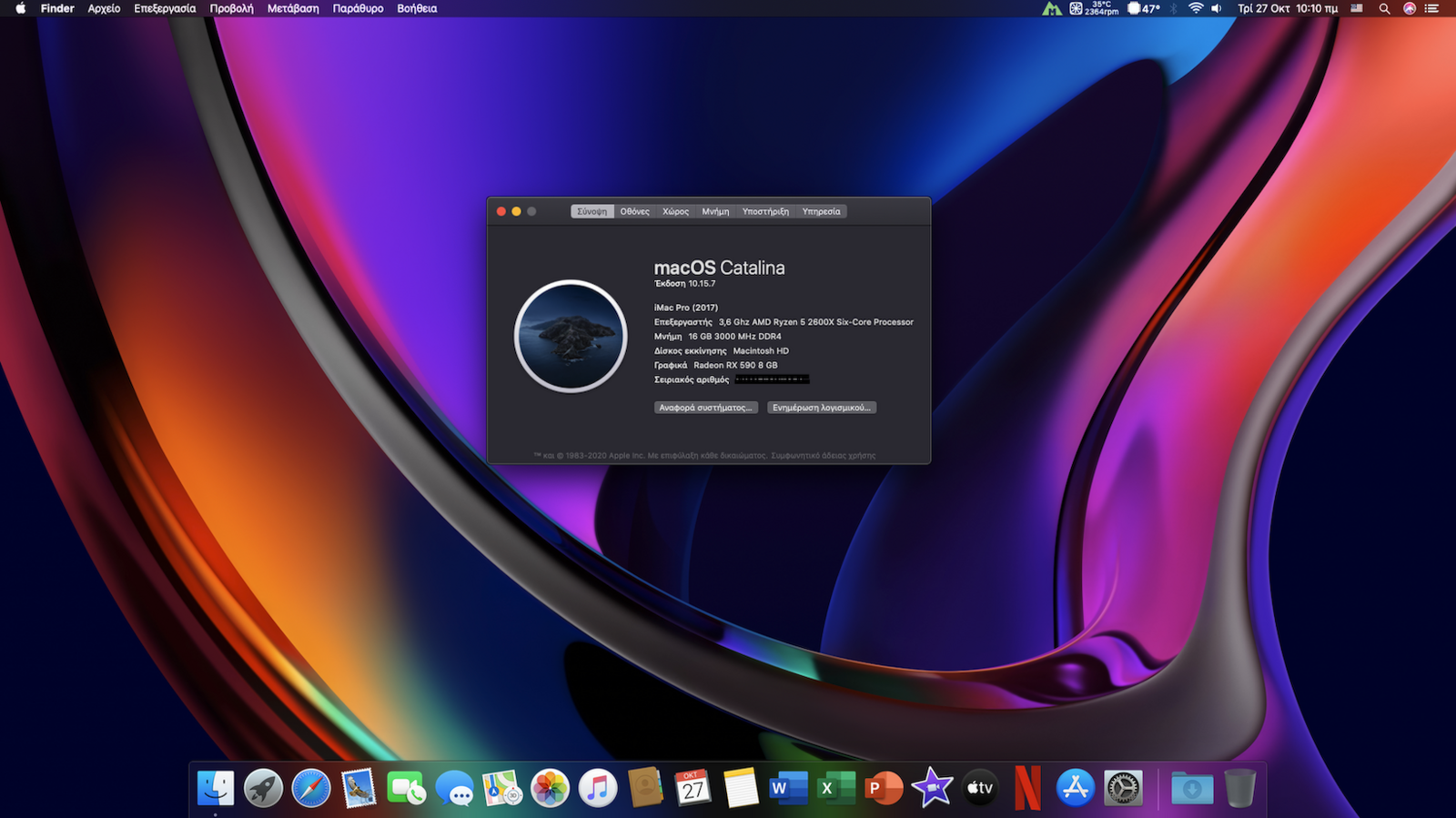
Task: Click the volume speaker icon
Action: pos(1217,8)
